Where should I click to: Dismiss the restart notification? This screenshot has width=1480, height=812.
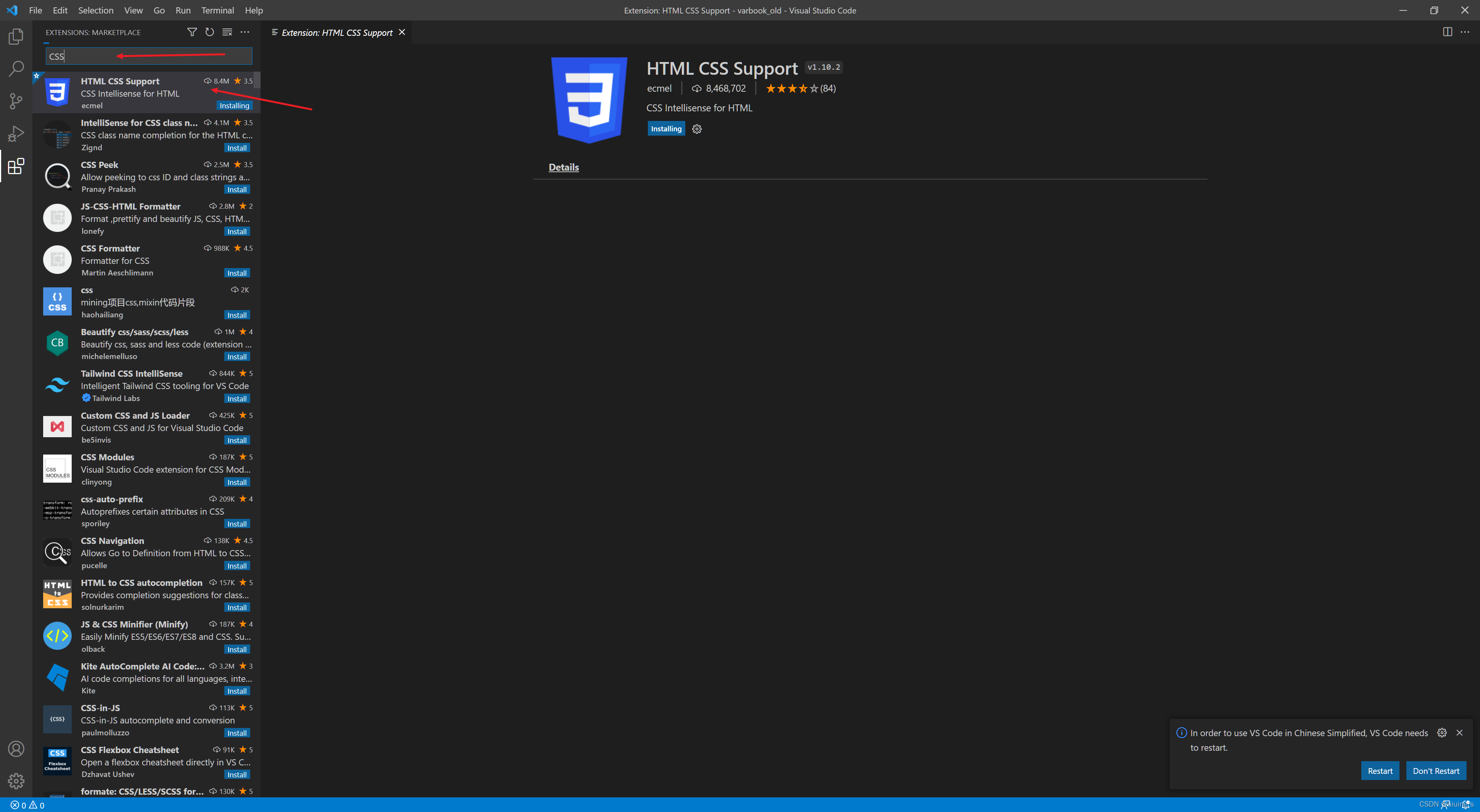click(x=1459, y=733)
